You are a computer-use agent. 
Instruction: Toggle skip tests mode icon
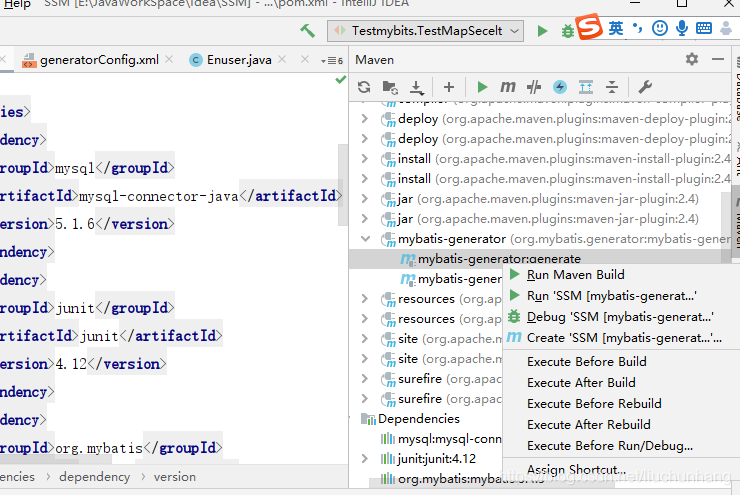[534, 87]
